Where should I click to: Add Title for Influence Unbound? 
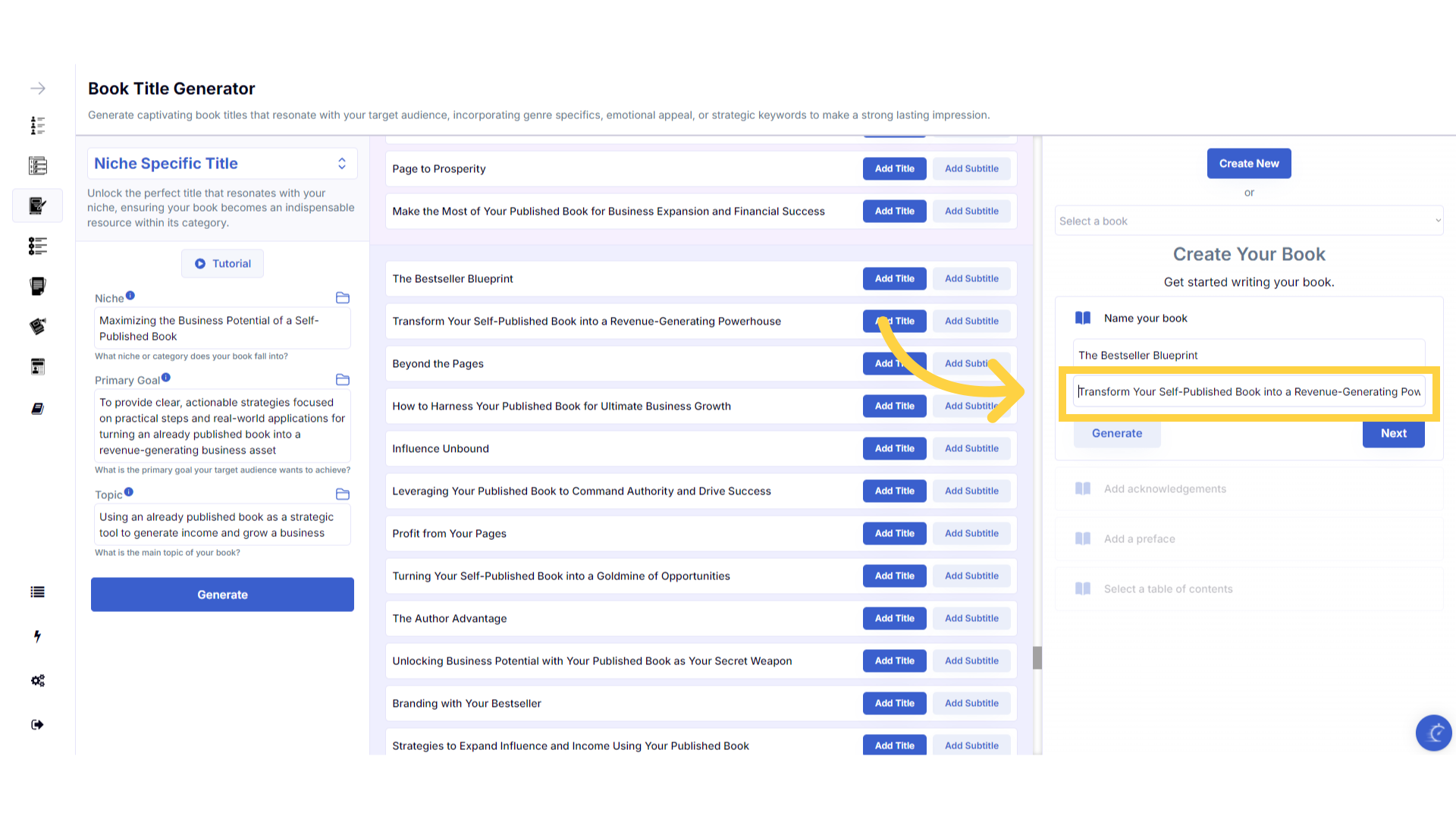point(894,449)
